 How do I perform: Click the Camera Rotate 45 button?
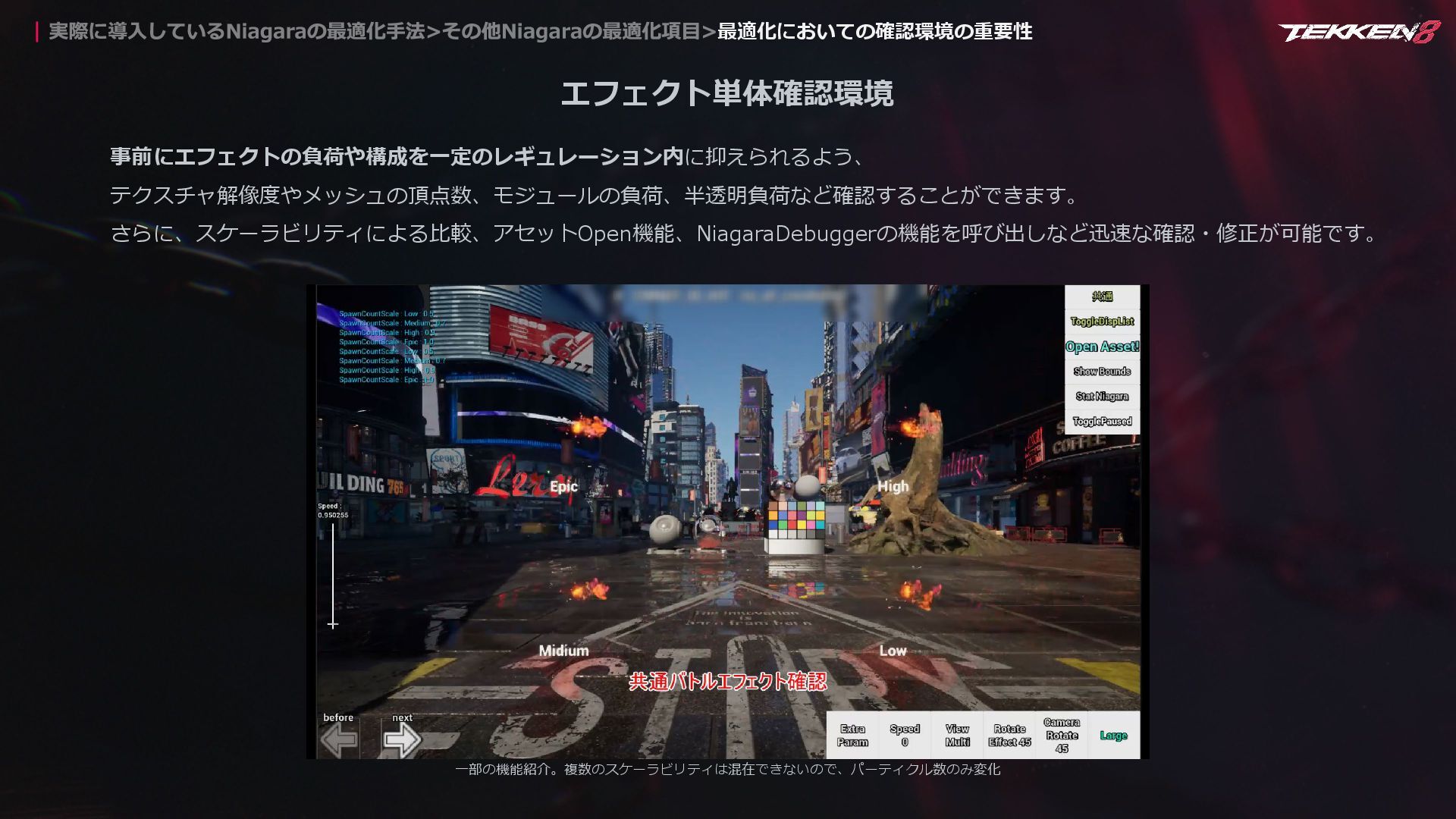click(1062, 736)
